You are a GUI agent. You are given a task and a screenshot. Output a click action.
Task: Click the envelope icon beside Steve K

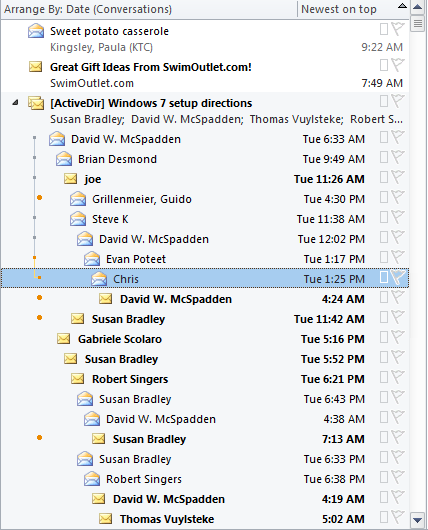click(78, 219)
